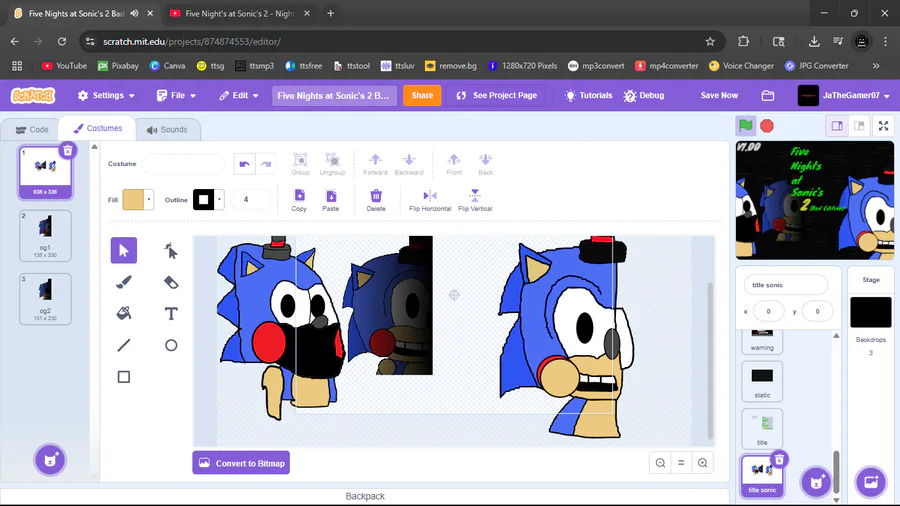Delete the first costume via trash badge
The width and height of the screenshot is (900, 506).
pyautogui.click(x=68, y=150)
